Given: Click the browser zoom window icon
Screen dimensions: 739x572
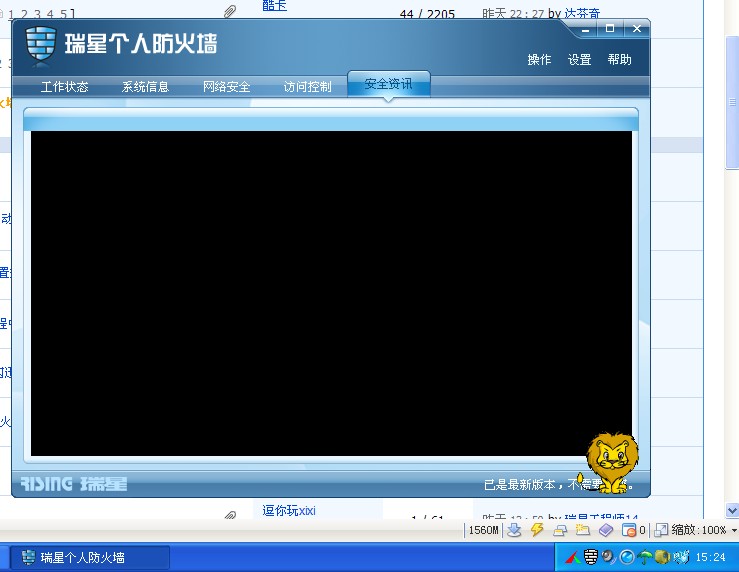Looking at the screenshot, I should 661,530.
